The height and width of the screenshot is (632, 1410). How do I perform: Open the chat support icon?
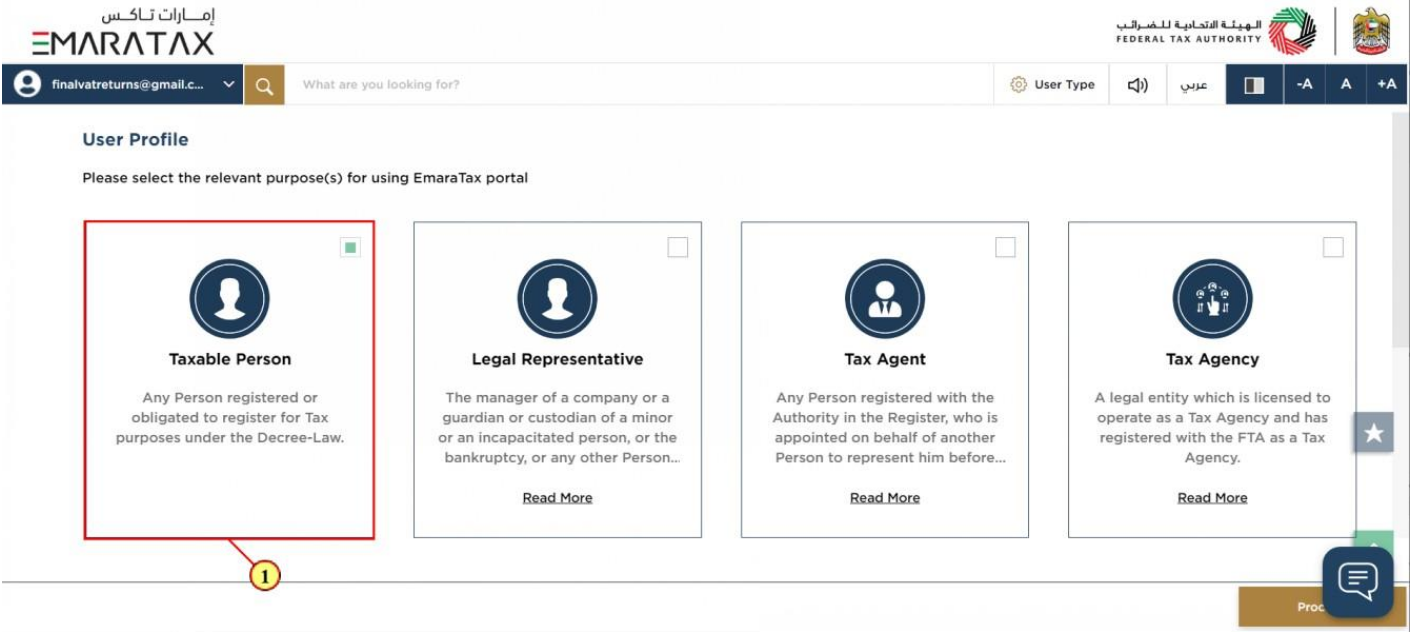click(1358, 582)
